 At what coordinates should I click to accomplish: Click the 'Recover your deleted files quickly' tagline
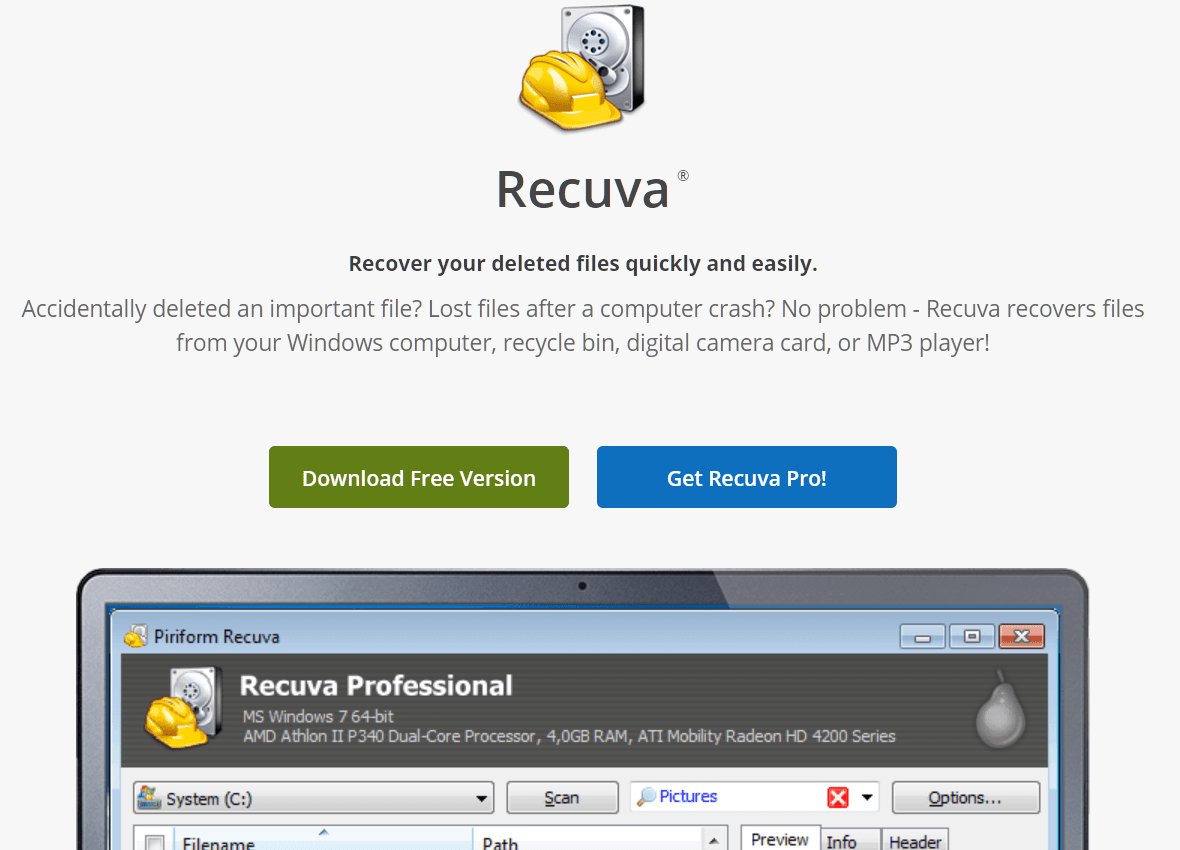pyautogui.click(x=582, y=264)
